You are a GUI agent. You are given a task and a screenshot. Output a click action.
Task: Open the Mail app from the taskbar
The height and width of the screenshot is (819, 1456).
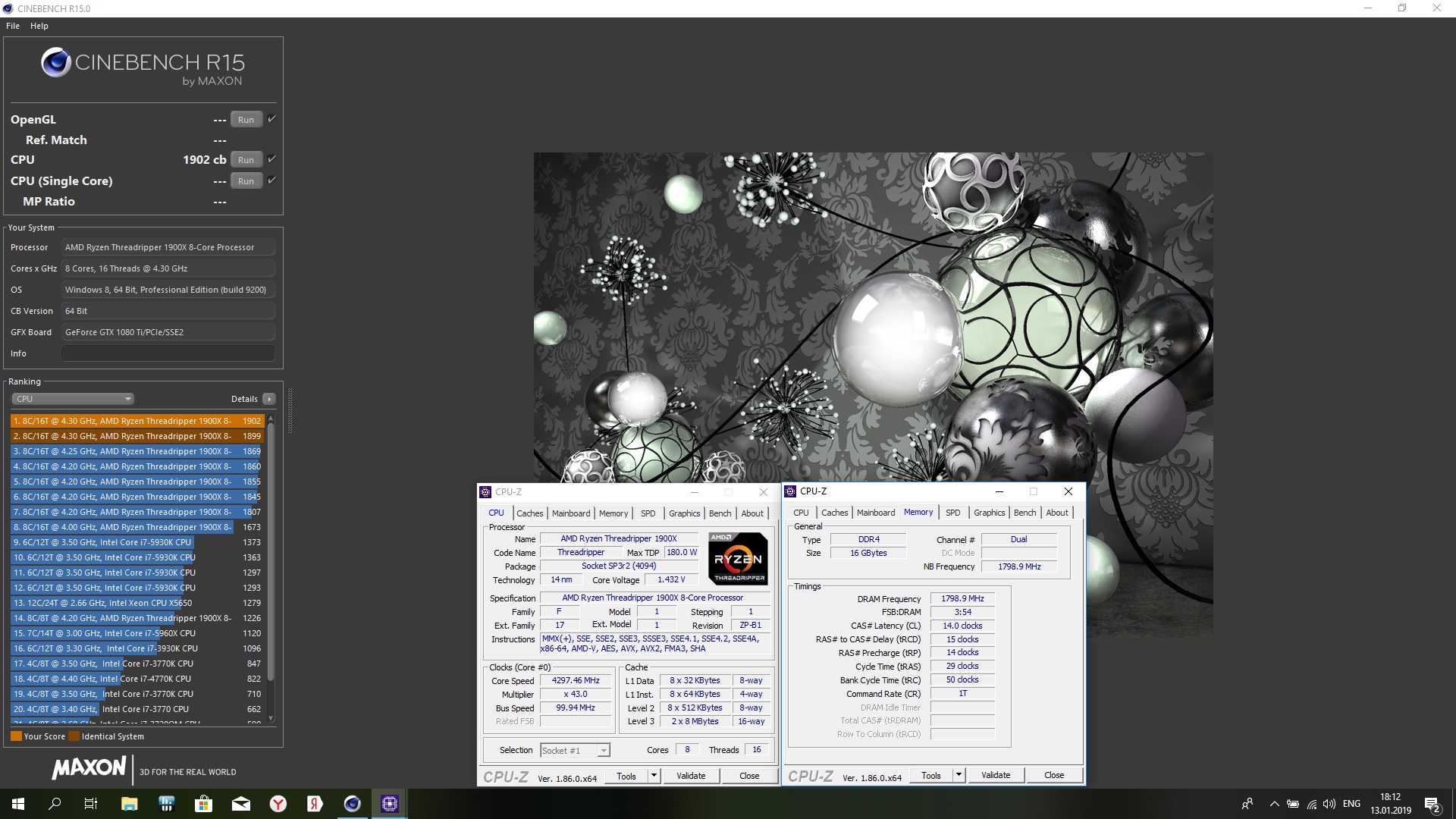coord(241,804)
